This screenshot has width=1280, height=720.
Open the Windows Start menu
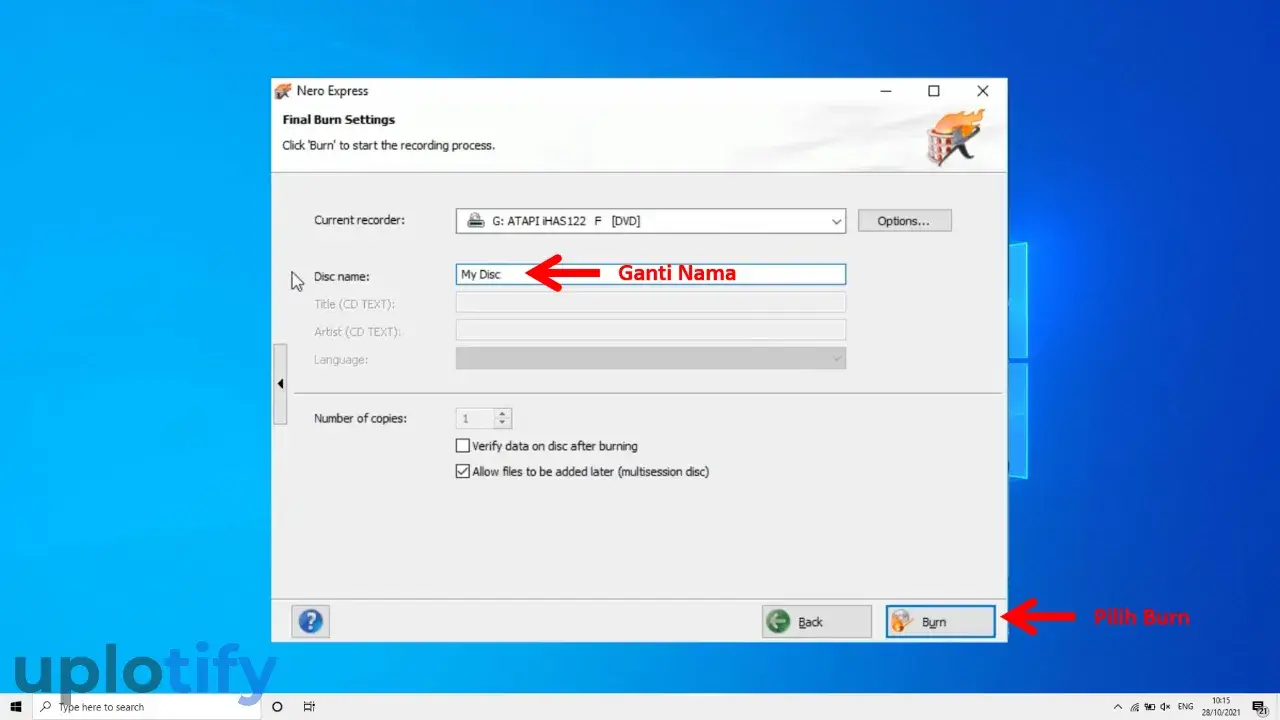(16, 707)
